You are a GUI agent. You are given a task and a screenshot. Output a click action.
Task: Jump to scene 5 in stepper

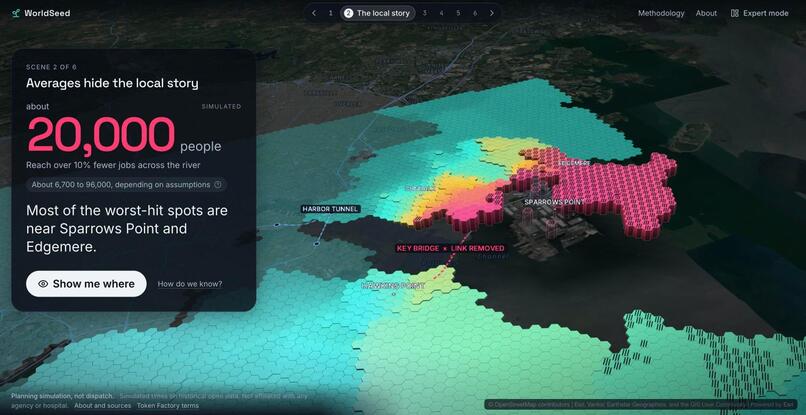458,13
